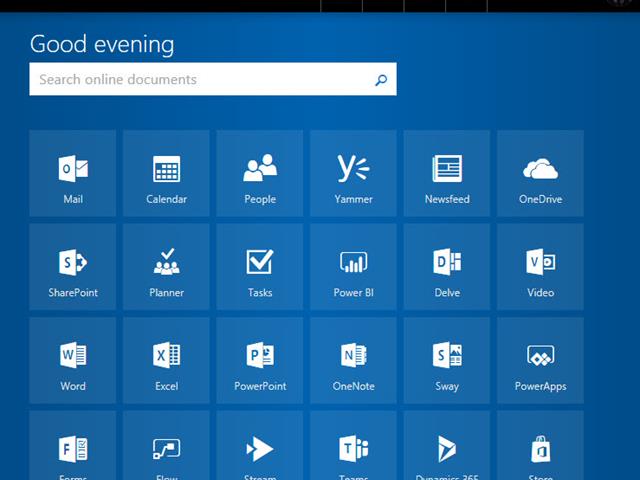Open the Calendar app tile
Image resolution: width=640 pixels, height=480 pixels.
pyautogui.click(x=166, y=173)
